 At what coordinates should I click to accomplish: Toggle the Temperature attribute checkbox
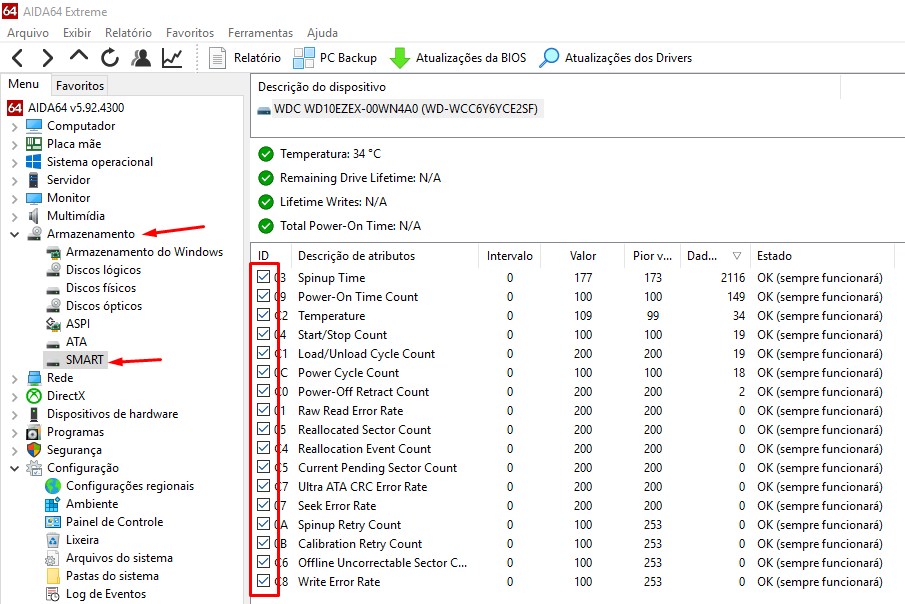coord(264,315)
